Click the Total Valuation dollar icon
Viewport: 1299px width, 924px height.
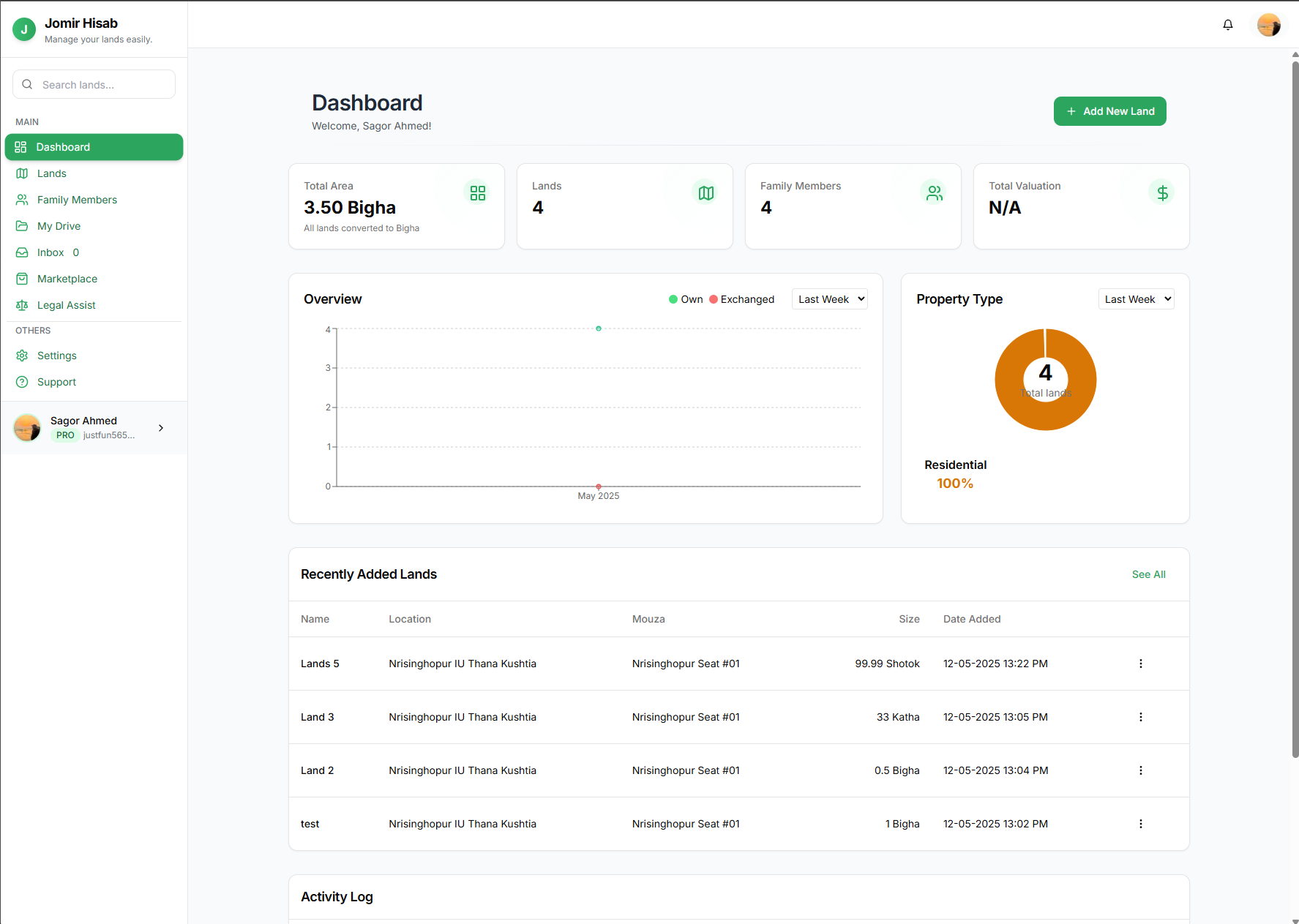(1162, 193)
